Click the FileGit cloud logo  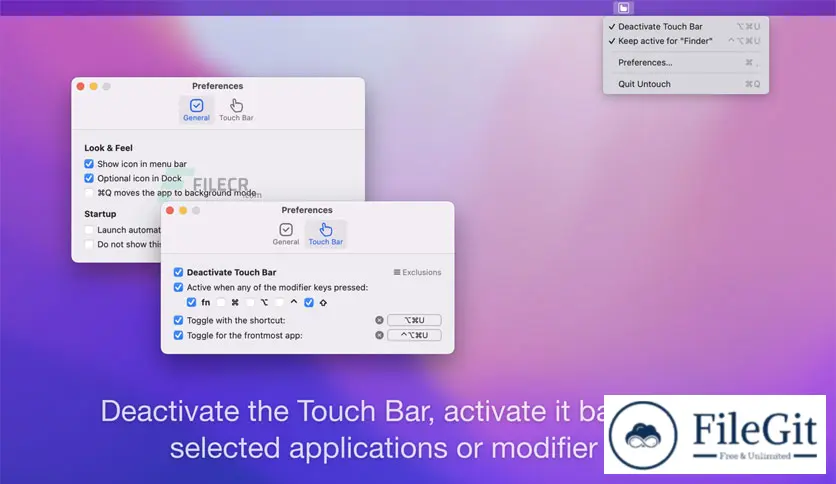643,435
